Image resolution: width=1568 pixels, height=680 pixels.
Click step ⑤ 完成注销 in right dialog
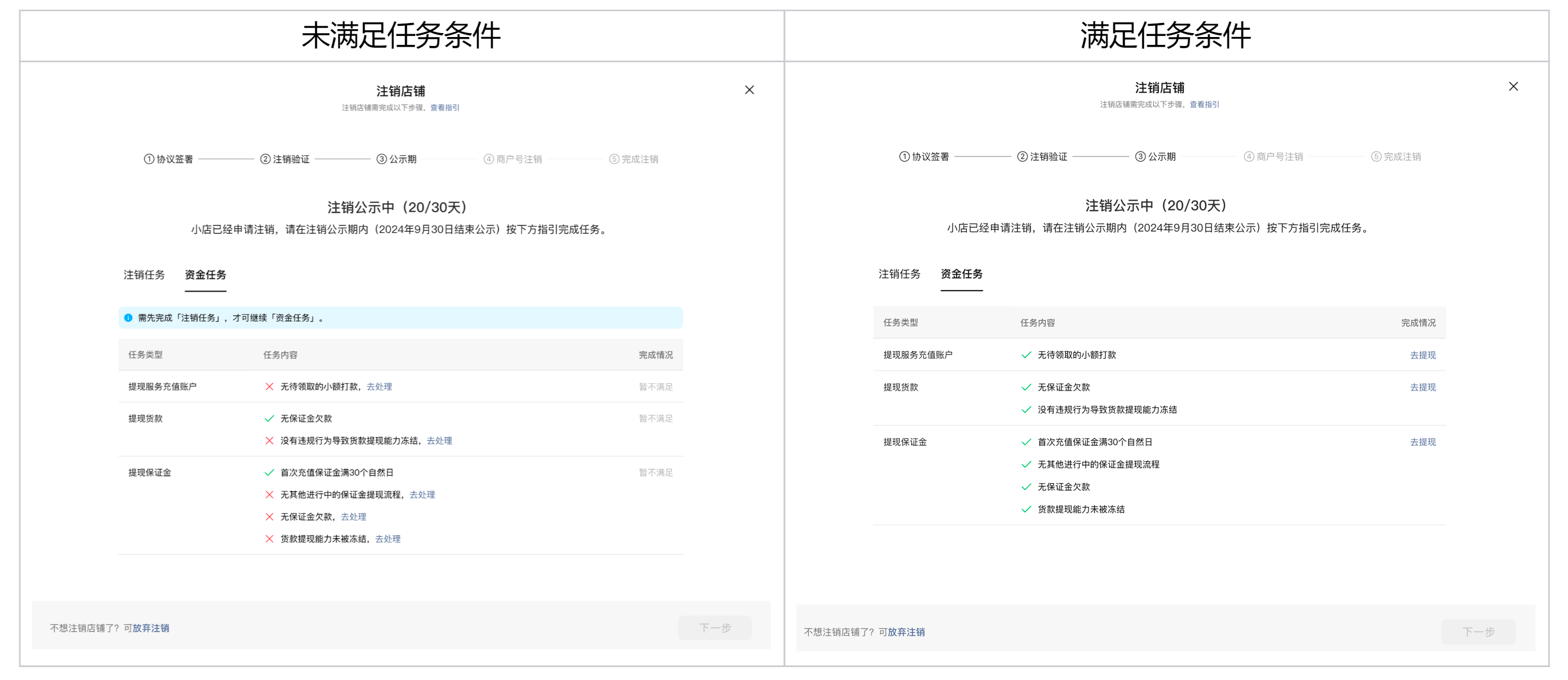coord(1396,157)
